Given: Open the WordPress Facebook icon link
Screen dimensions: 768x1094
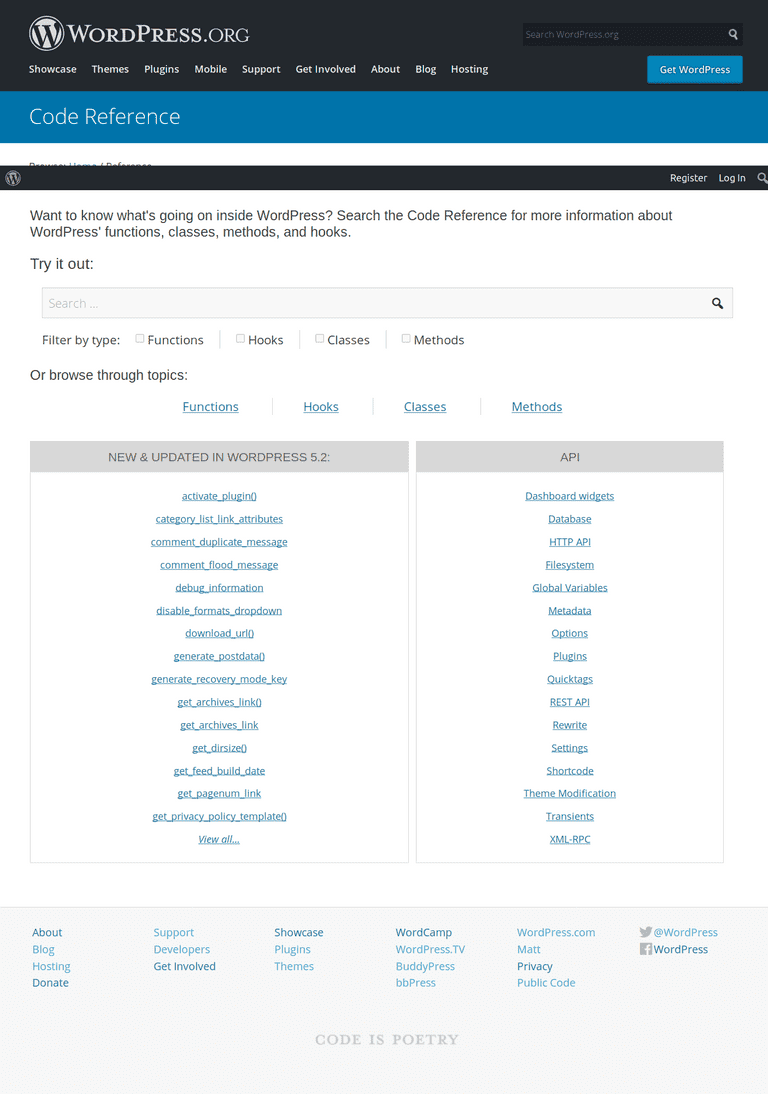Looking at the screenshot, I should tap(646, 949).
